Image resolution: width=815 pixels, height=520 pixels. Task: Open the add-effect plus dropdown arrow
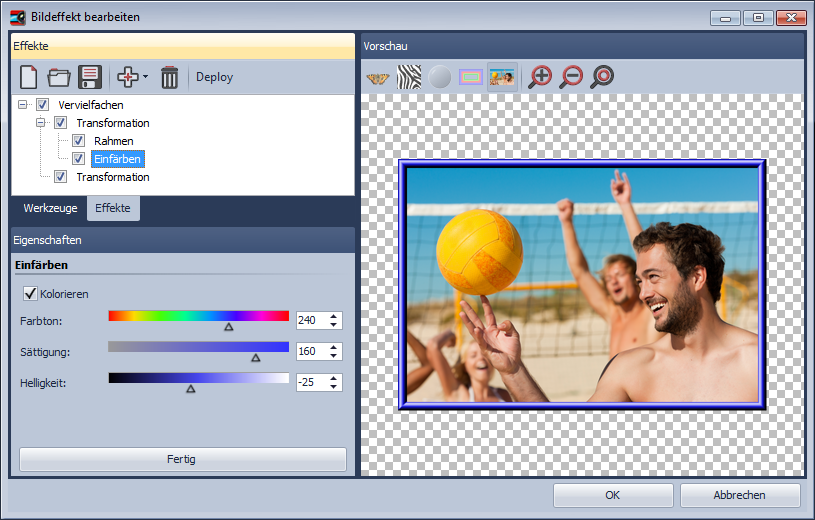[x=146, y=77]
